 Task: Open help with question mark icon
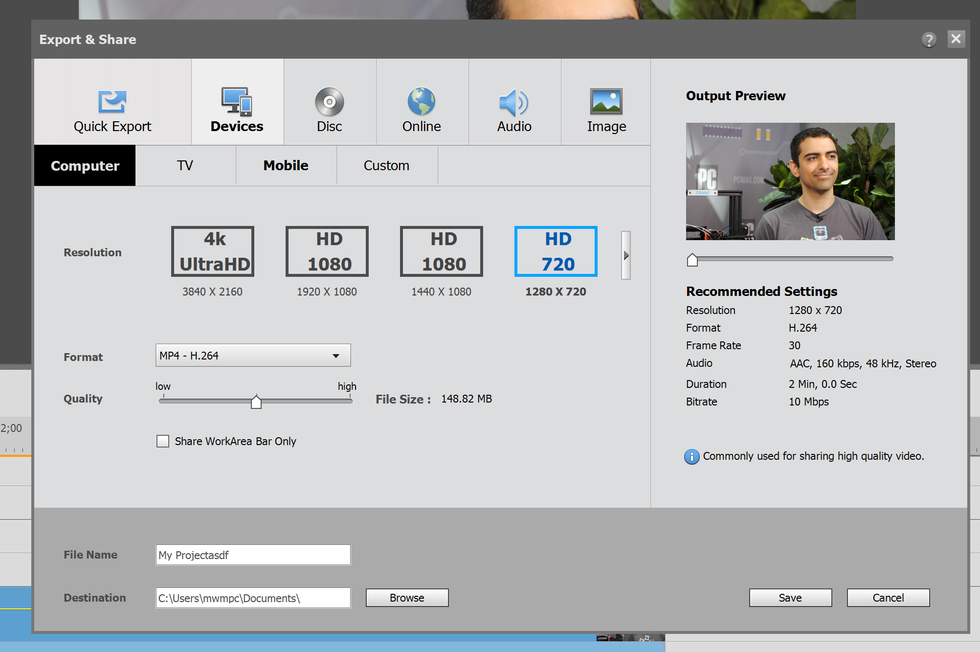pos(929,40)
